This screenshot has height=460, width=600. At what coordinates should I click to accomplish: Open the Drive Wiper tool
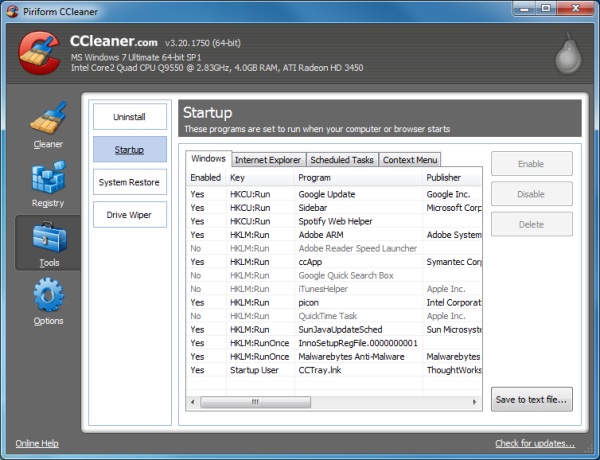tap(130, 215)
